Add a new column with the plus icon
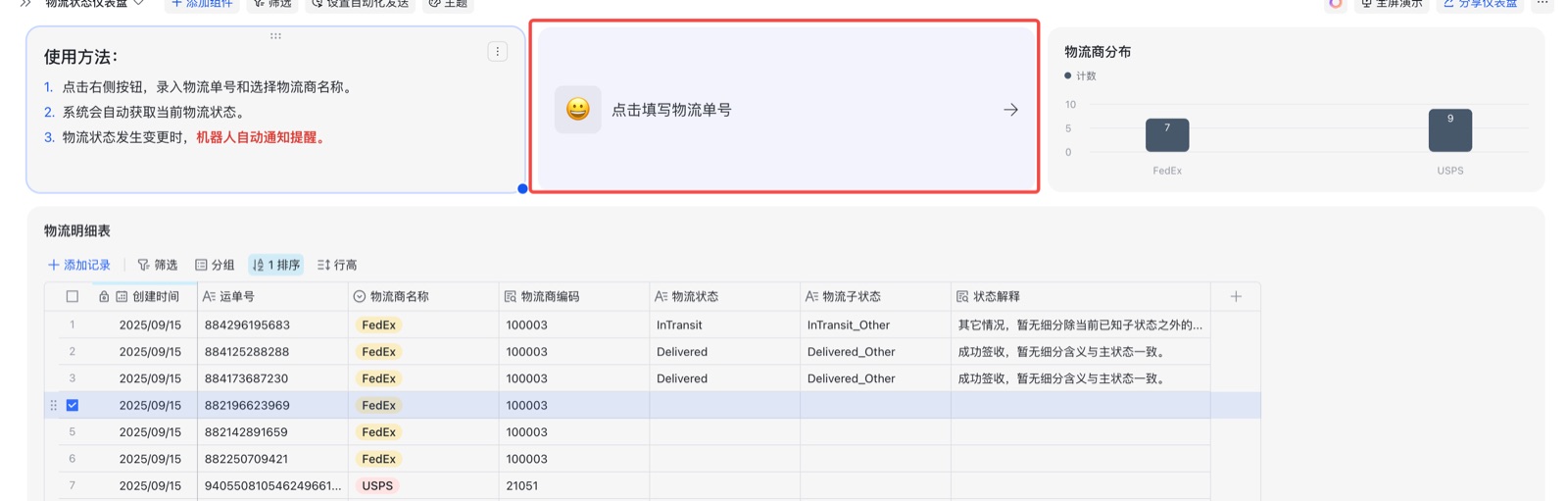This screenshot has width=1568, height=501. 1236,296
